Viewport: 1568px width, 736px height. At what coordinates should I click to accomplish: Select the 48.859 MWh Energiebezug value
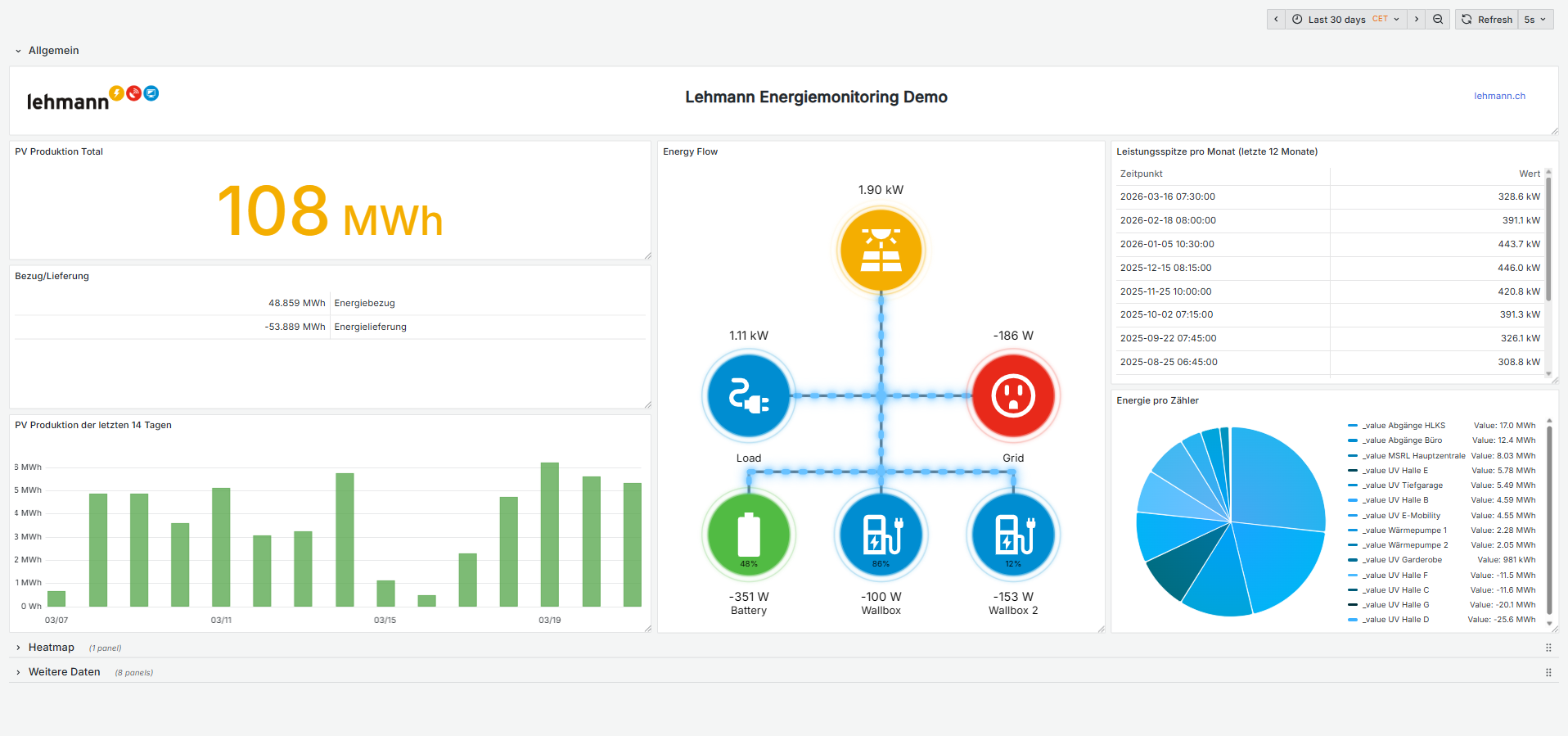coord(297,303)
